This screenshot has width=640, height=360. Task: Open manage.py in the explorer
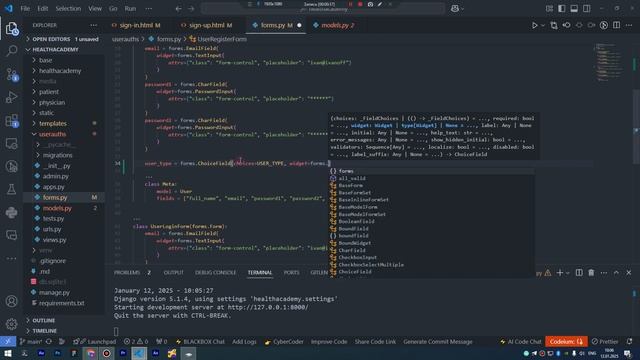coord(54,292)
